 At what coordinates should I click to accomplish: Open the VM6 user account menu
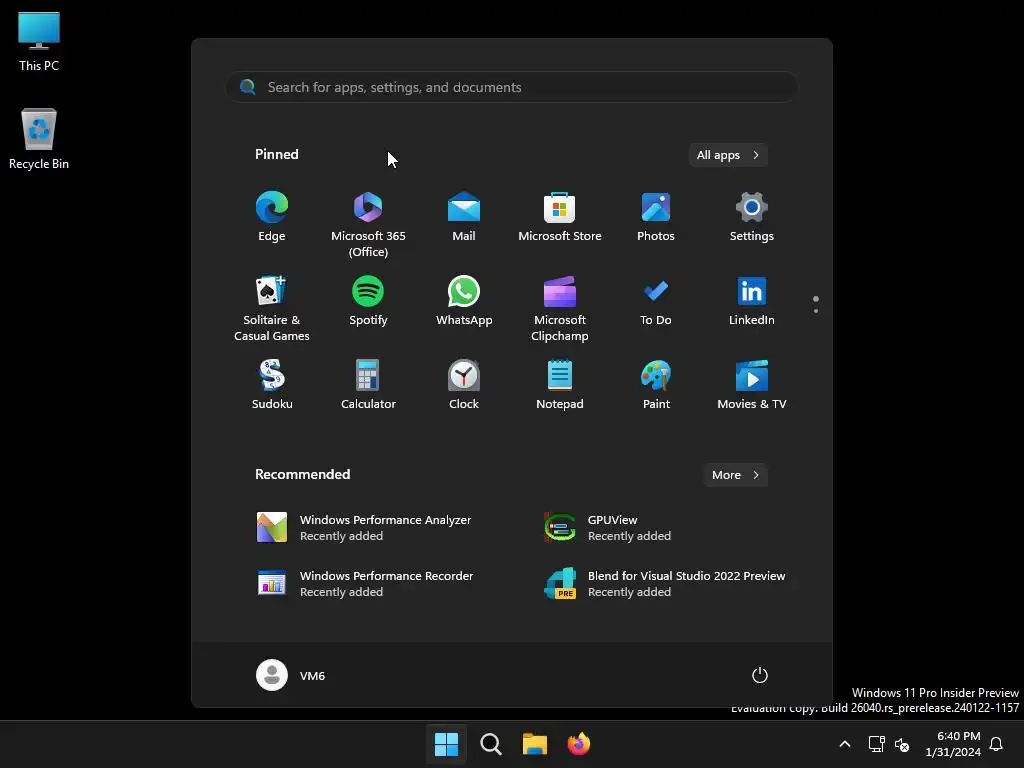[291, 675]
